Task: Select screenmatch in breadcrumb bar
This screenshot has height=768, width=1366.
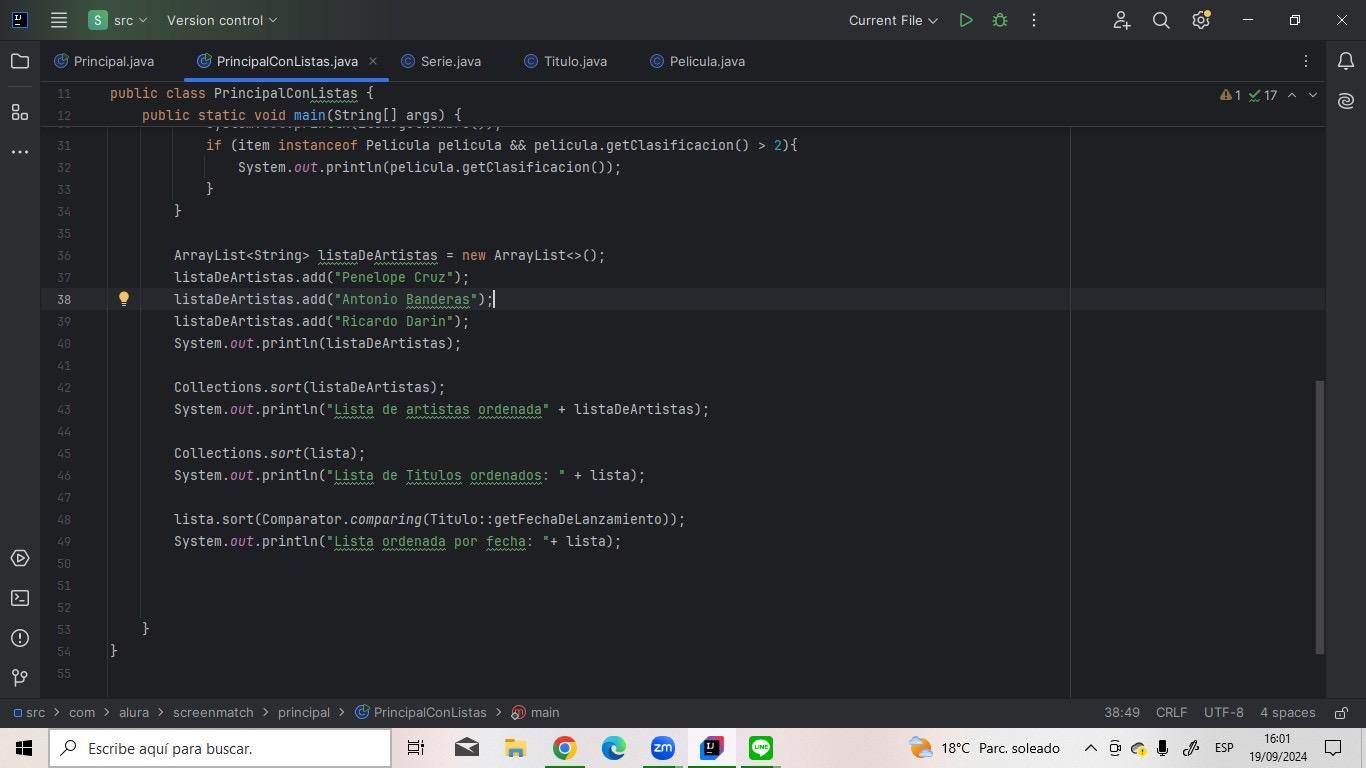Action: 213,712
